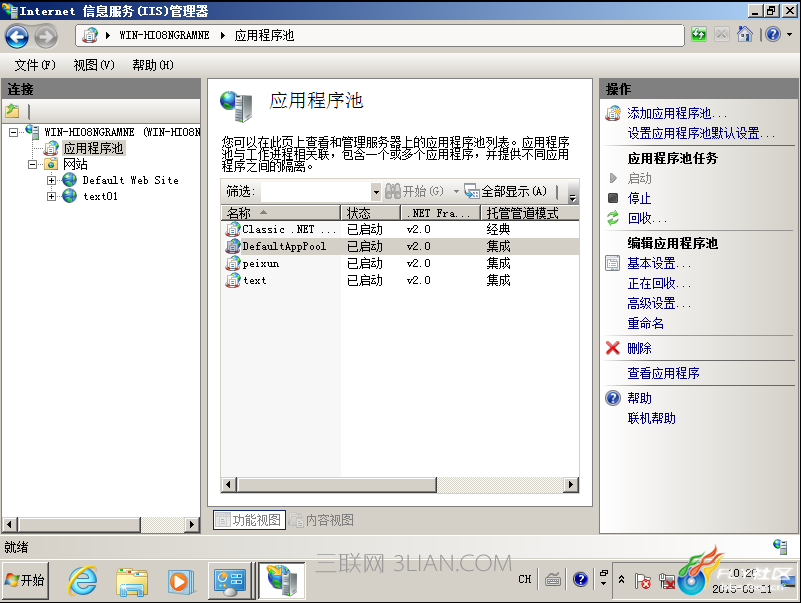Switch to 功能视图 tab
Viewport: 801px width, 603px height.
click(249, 520)
